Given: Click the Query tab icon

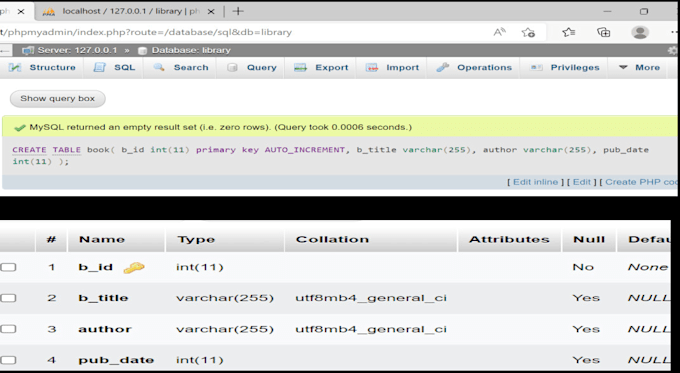Looking at the screenshot, I should 232,68.
